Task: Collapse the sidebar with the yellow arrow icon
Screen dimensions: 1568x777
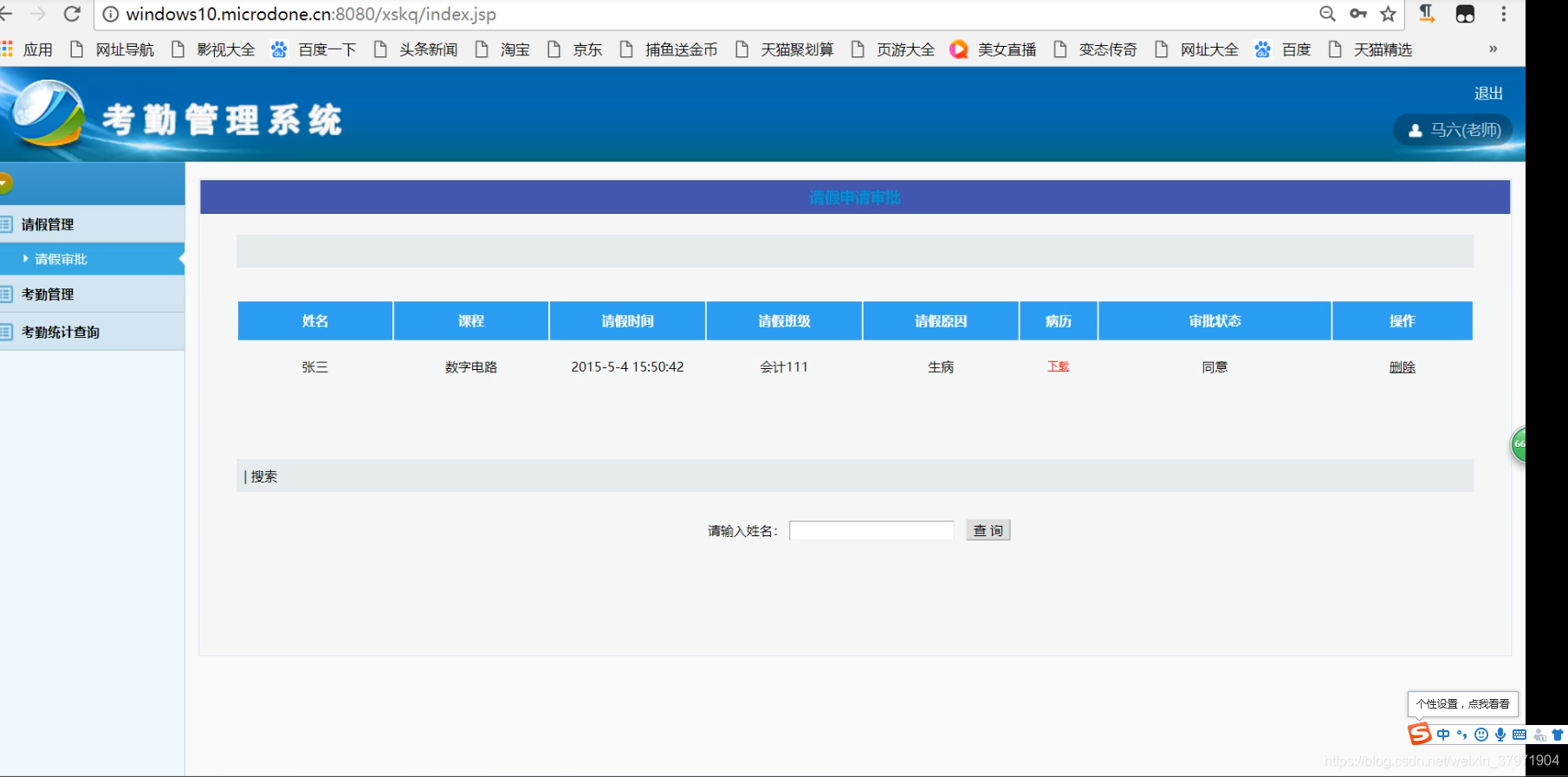Action: pos(4,183)
